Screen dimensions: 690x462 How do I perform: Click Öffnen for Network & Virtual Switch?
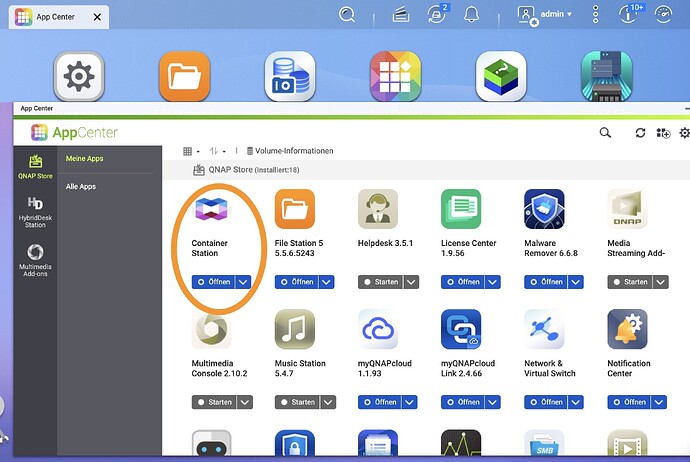click(x=546, y=402)
